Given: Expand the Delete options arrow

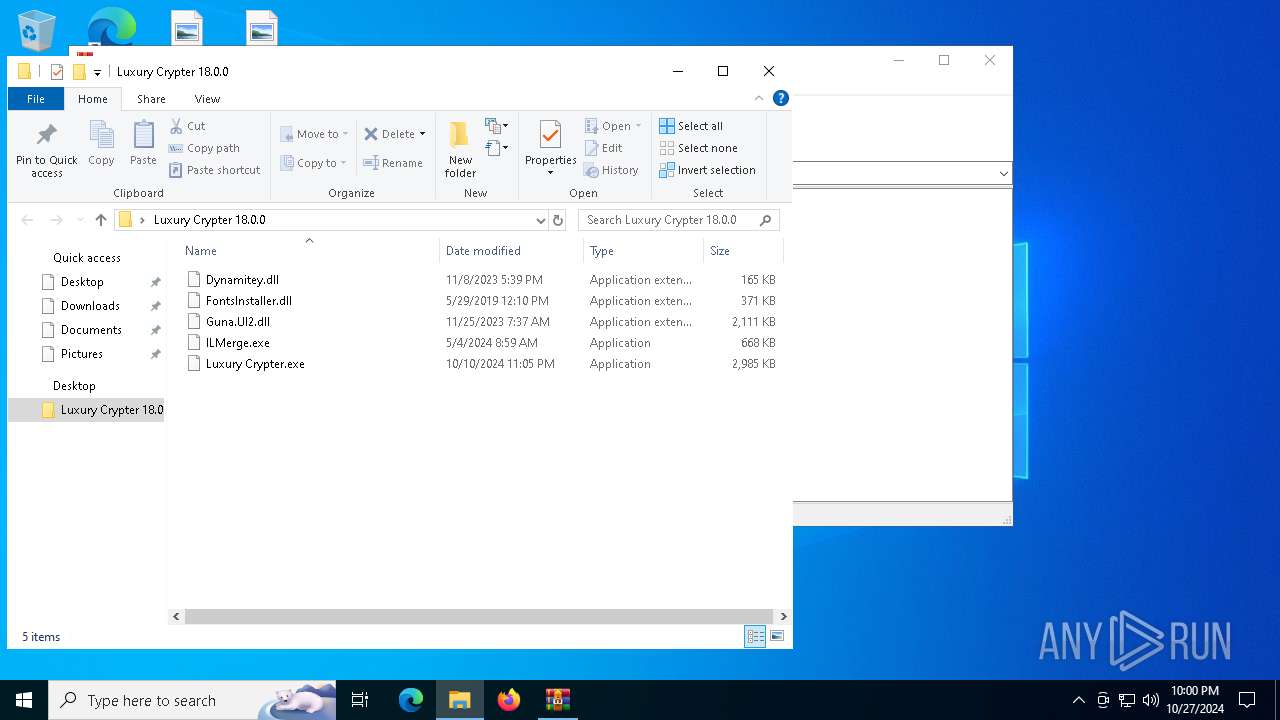Looking at the screenshot, I should (x=422, y=134).
